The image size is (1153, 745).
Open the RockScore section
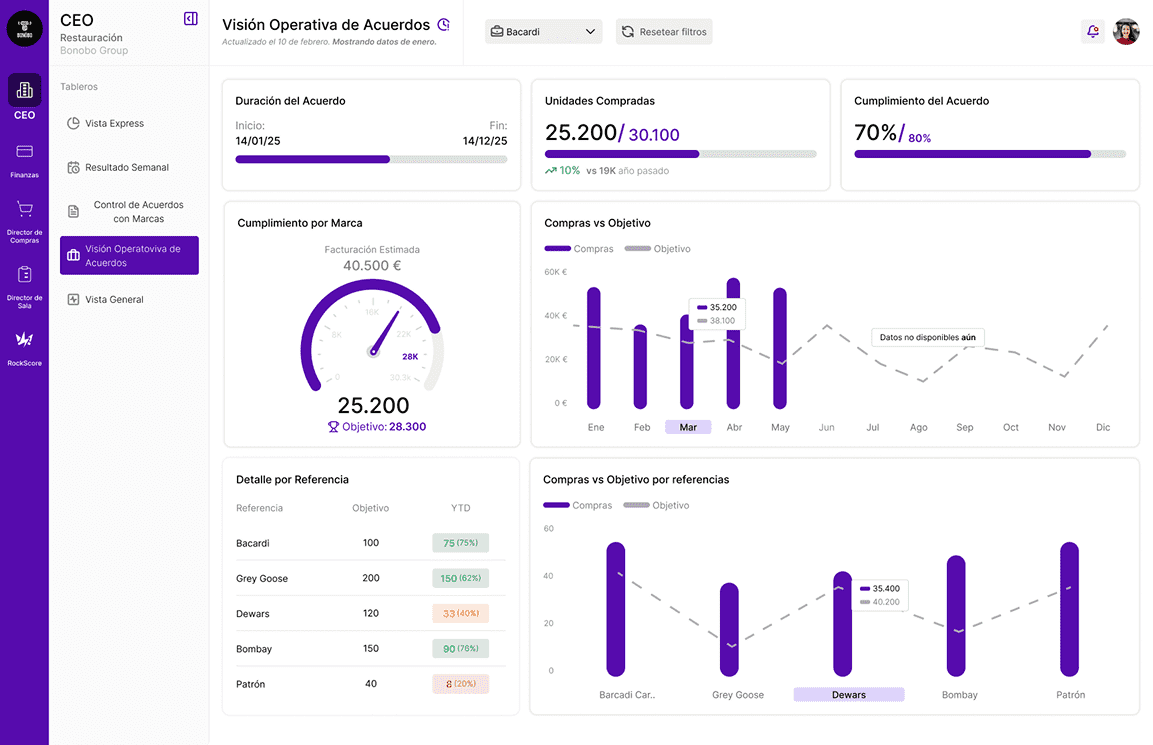pyautogui.click(x=25, y=340)
